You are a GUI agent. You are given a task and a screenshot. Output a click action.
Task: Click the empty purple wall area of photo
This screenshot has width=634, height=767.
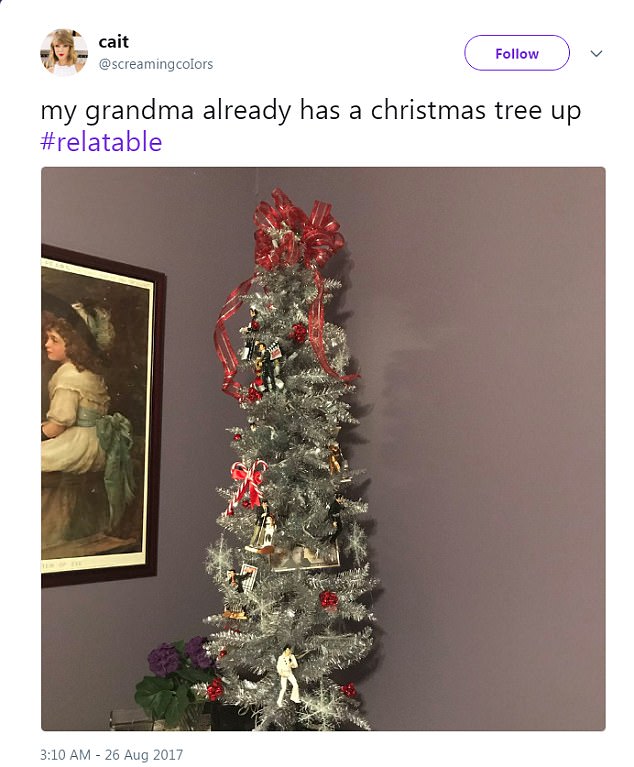489,440
